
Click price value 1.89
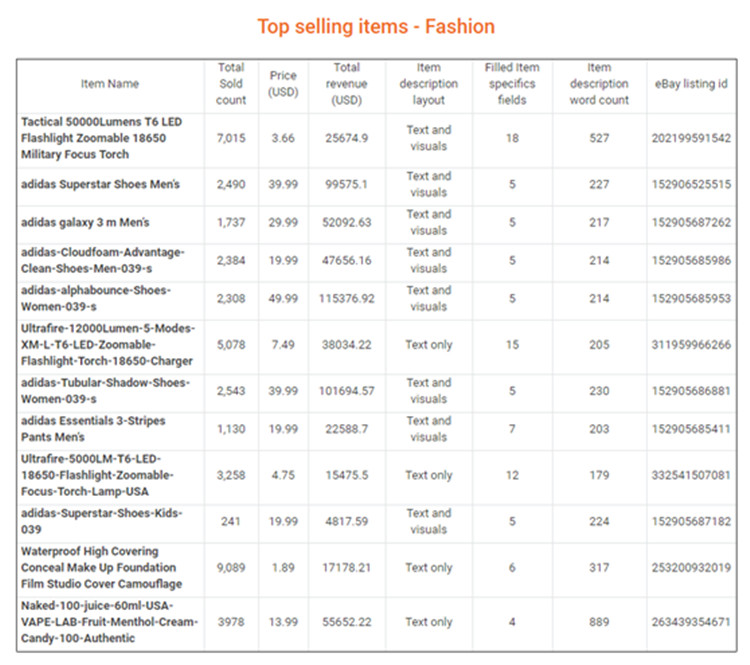pyautogui.click(x=283, y=568)
